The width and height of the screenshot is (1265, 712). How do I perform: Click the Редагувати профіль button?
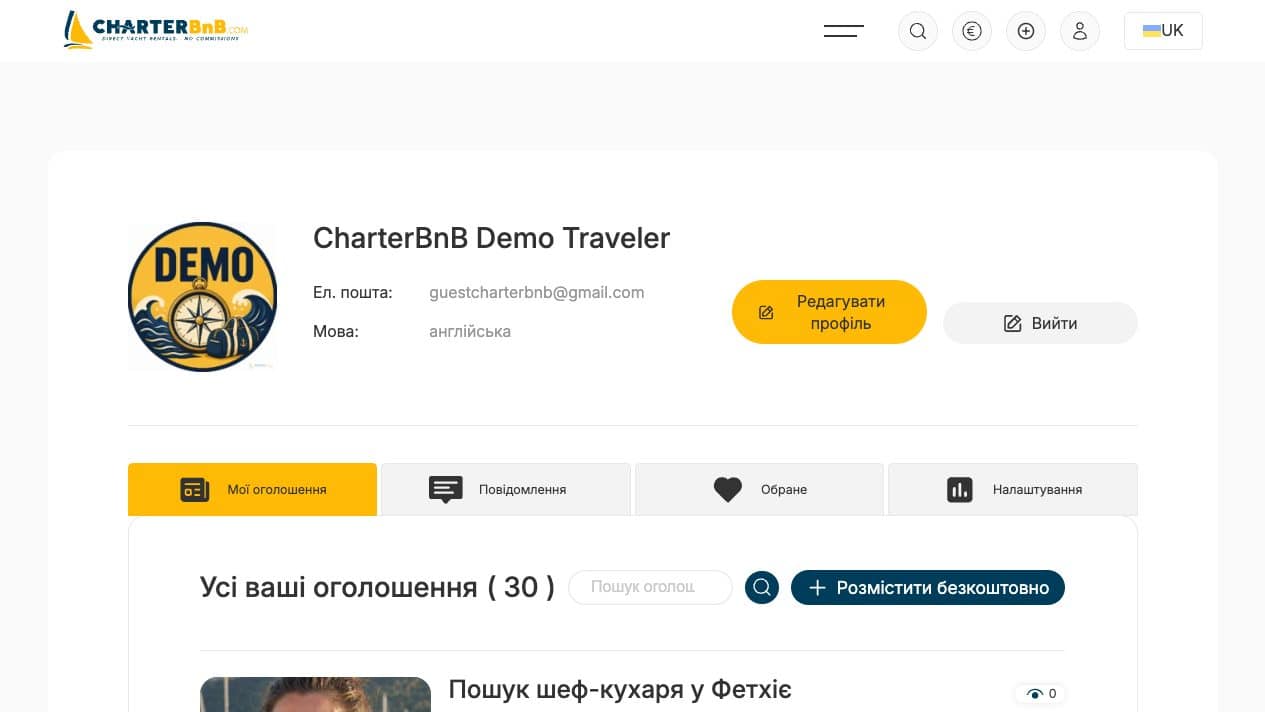(829, 312)
